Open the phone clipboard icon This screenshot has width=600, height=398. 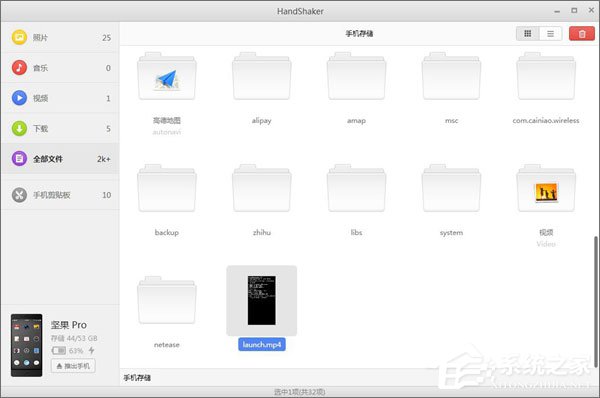click(x=19, y=195)
